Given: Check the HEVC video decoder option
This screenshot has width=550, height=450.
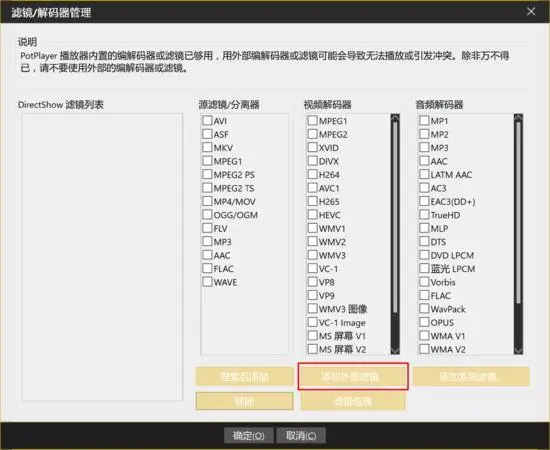Looking at the screenshot, I should tap(313, 215).
